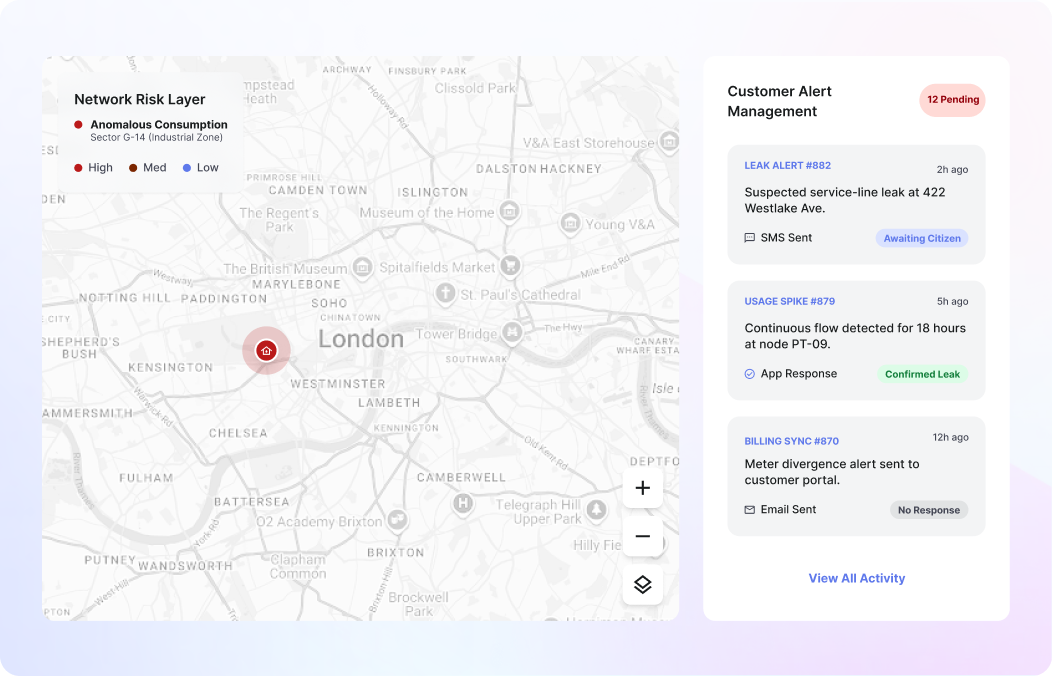Zoom out with the minus button

pyautogui.click(x=642, y=537)
